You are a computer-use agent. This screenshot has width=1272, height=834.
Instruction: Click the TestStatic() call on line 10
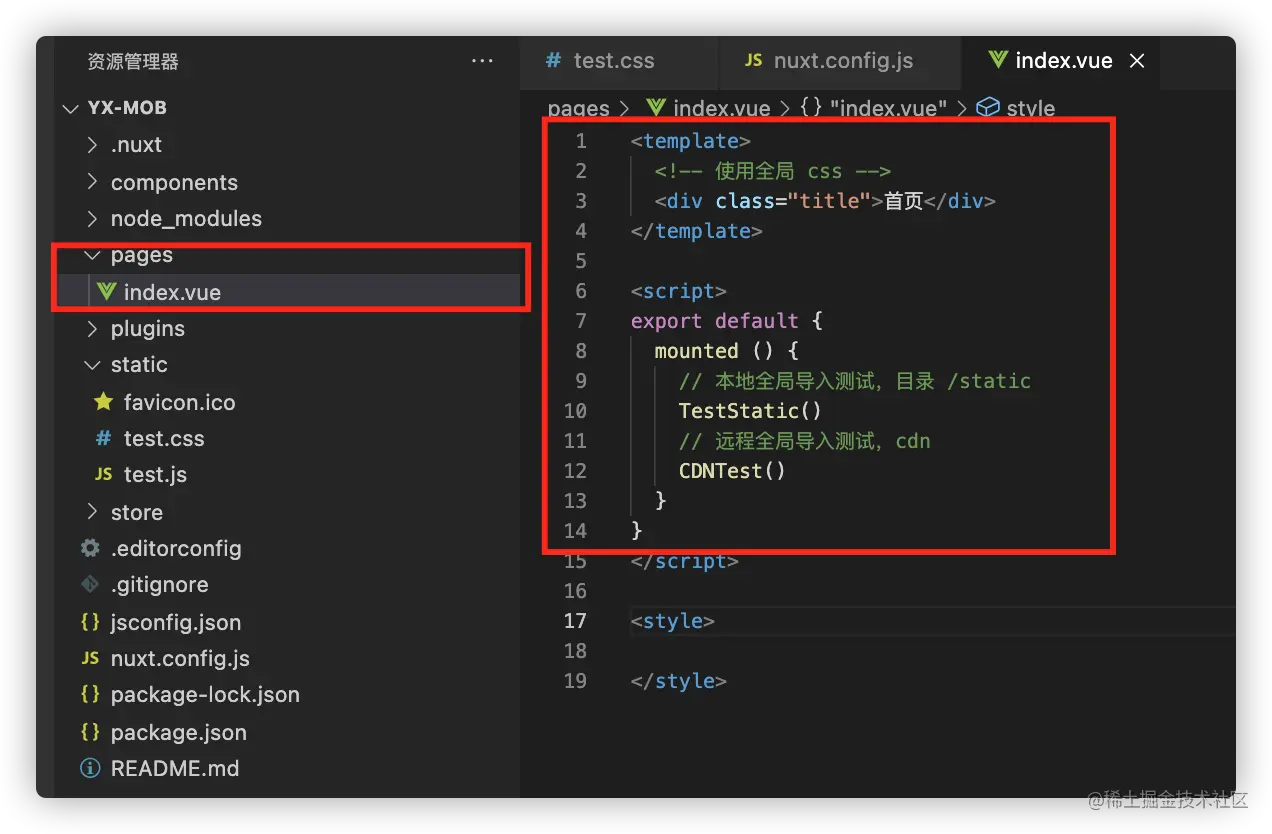(x=750, y=411)
